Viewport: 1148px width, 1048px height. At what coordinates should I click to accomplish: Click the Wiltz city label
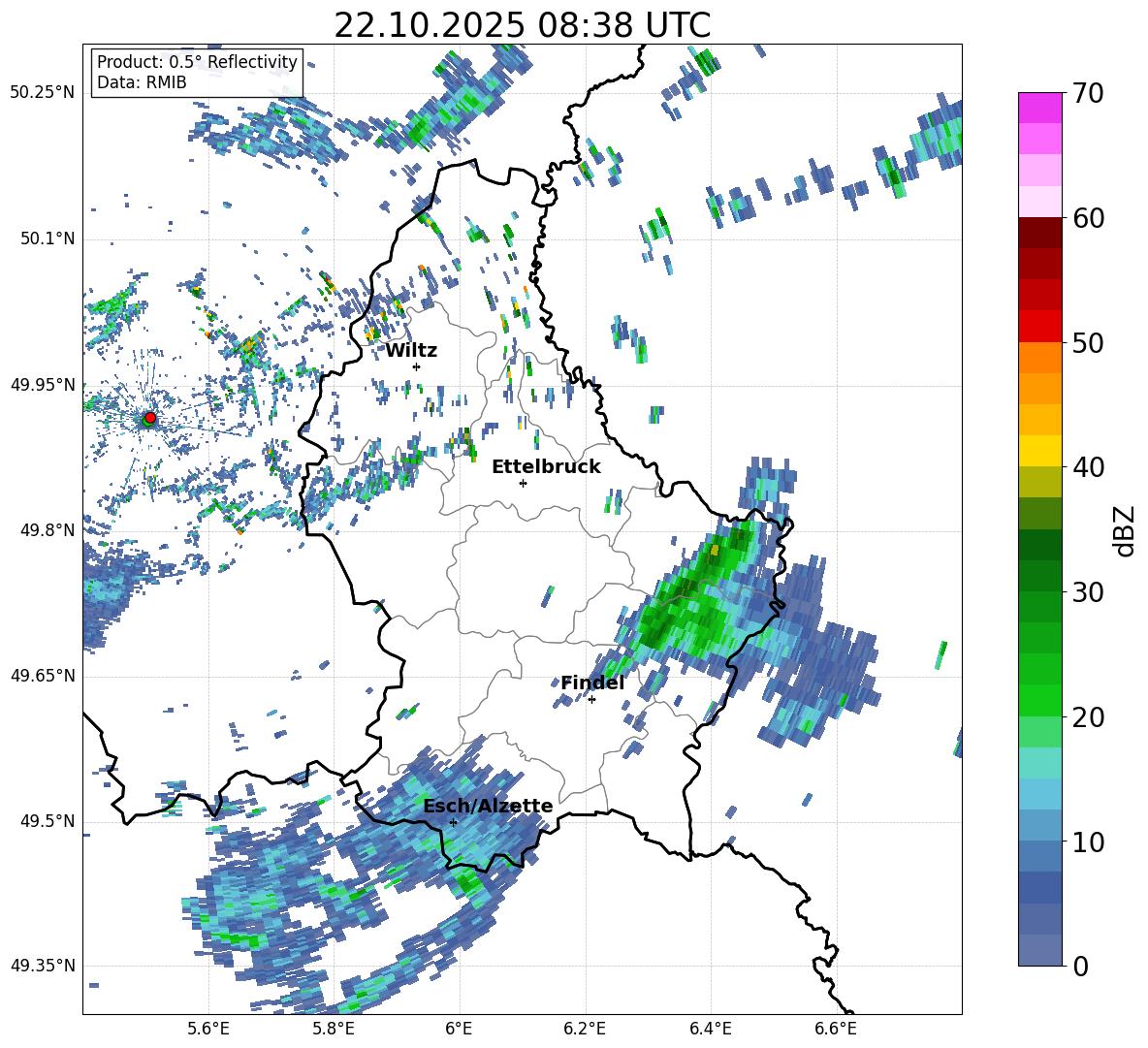tap(411, 351)
